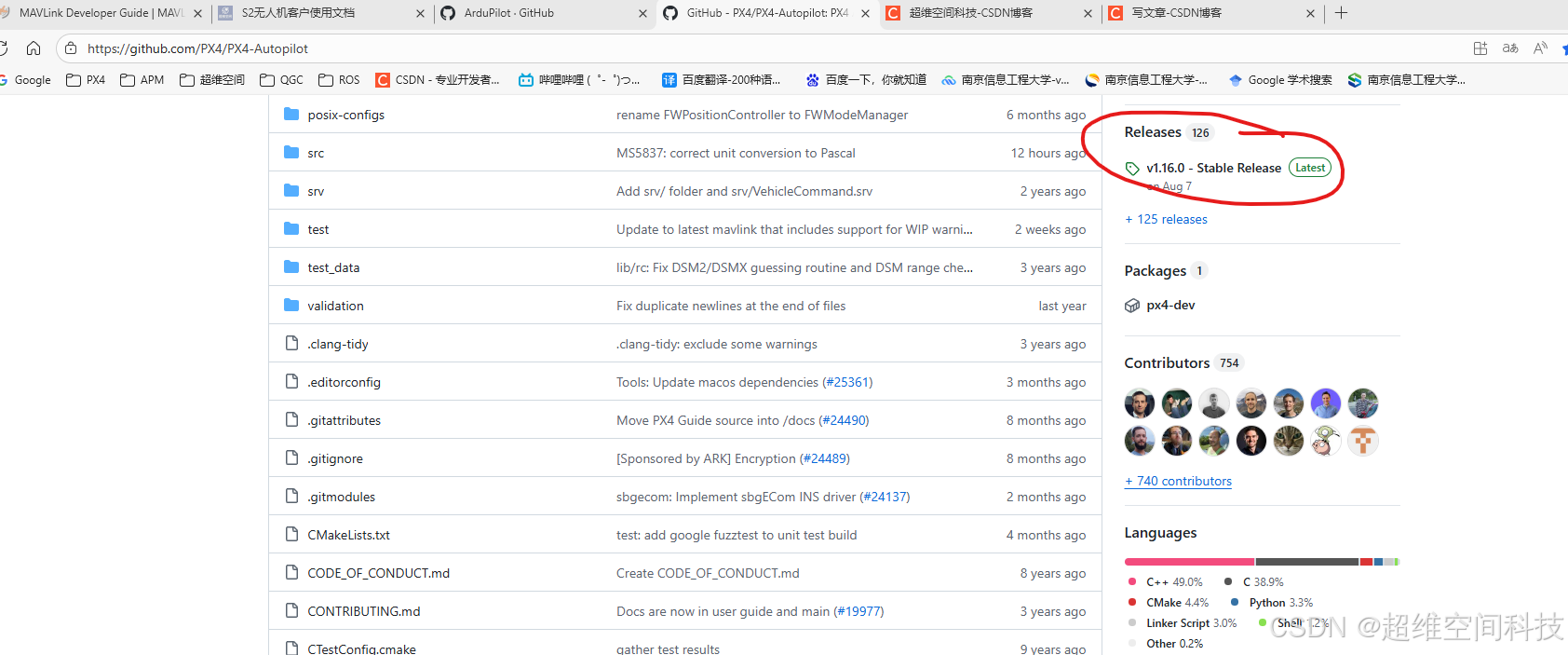Image resolution: width=1568 pixels, height=655 pixels.
Task: Open pull request #24137 link
Action: 885,498
